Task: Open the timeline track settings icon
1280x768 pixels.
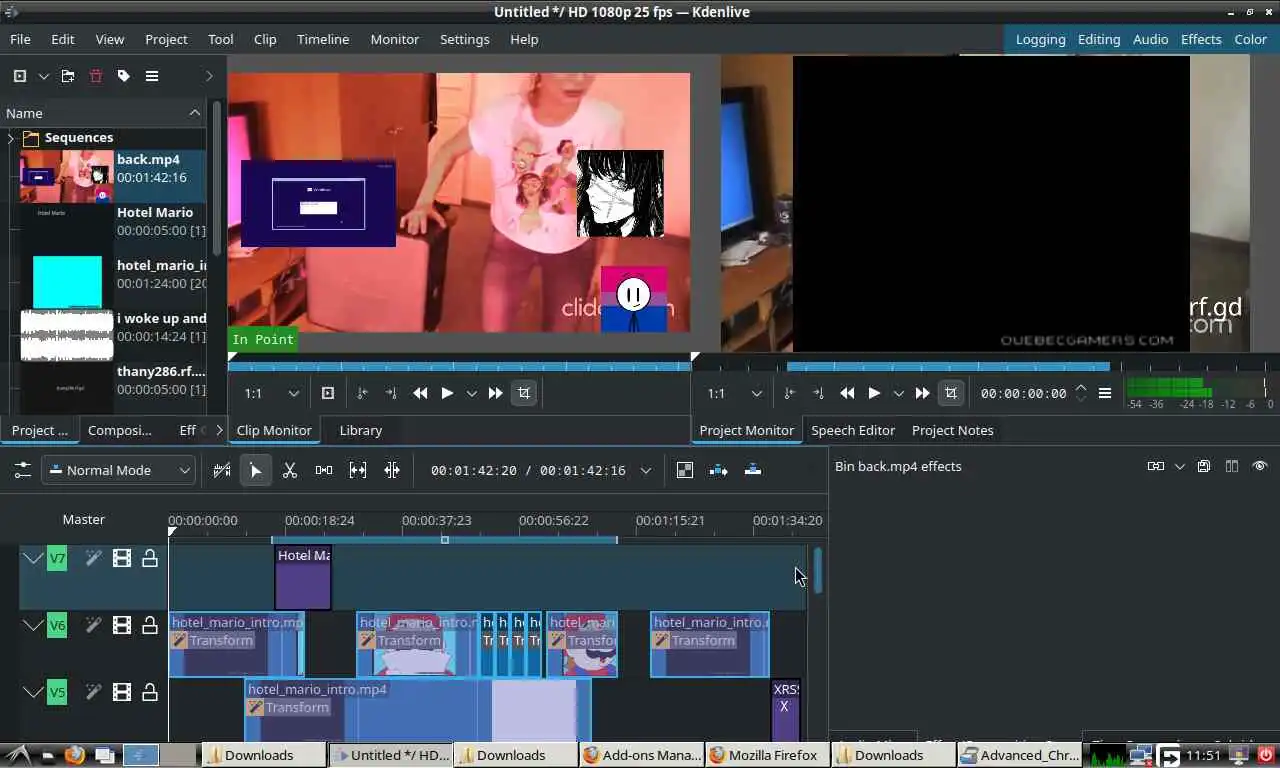Action: [x=22, y=470]
